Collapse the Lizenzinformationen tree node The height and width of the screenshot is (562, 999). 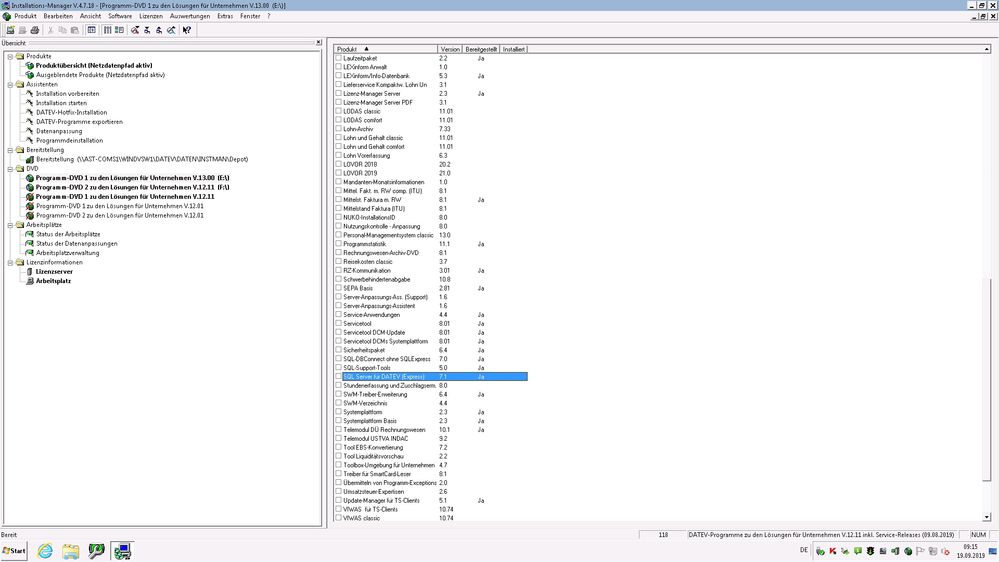pos(10,263)
